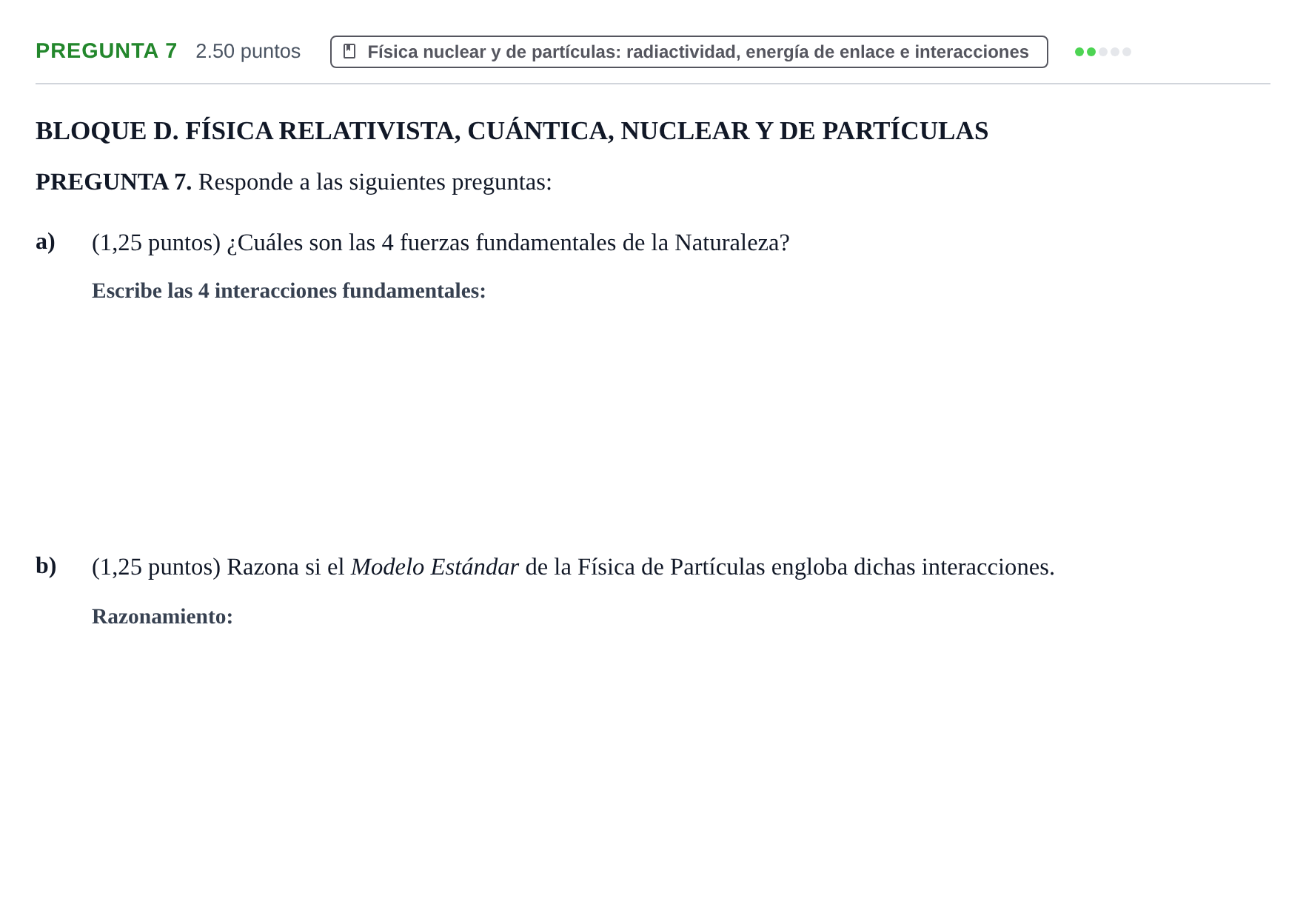Click the 2.50 puntos score text

248,51
